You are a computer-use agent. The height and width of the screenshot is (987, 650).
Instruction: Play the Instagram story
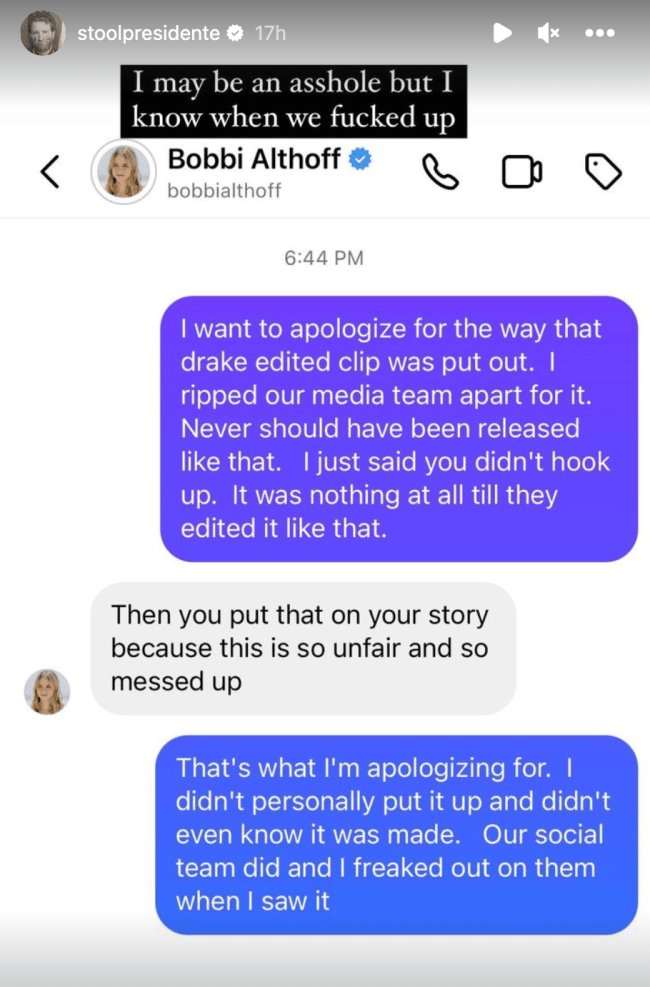[x=502, y=33]
